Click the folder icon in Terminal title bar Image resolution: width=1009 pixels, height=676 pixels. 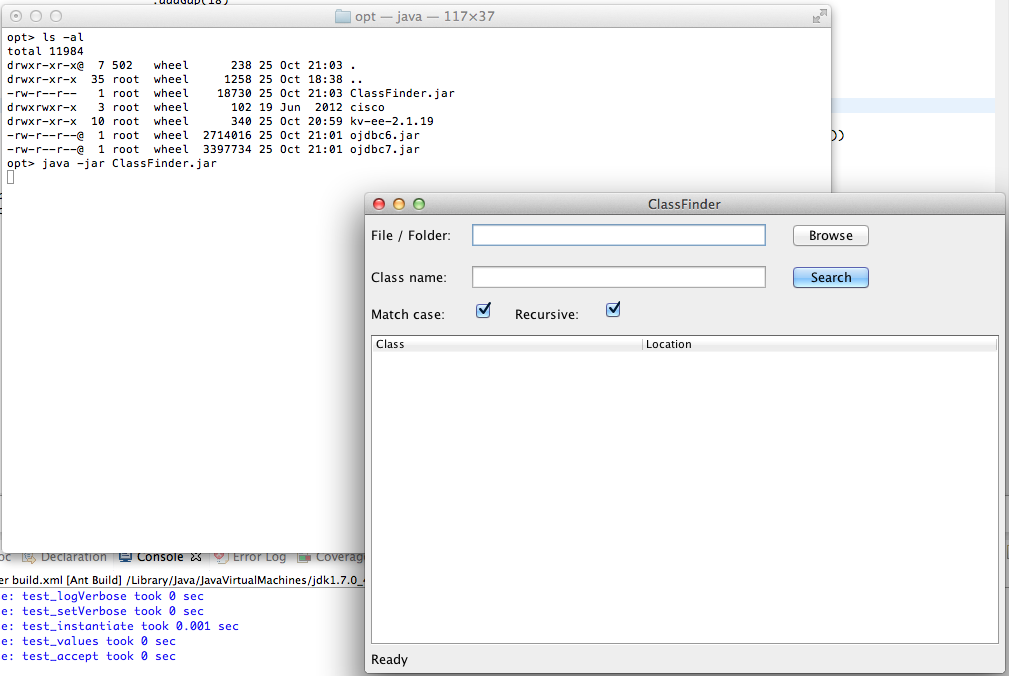[x=343, y=16]
